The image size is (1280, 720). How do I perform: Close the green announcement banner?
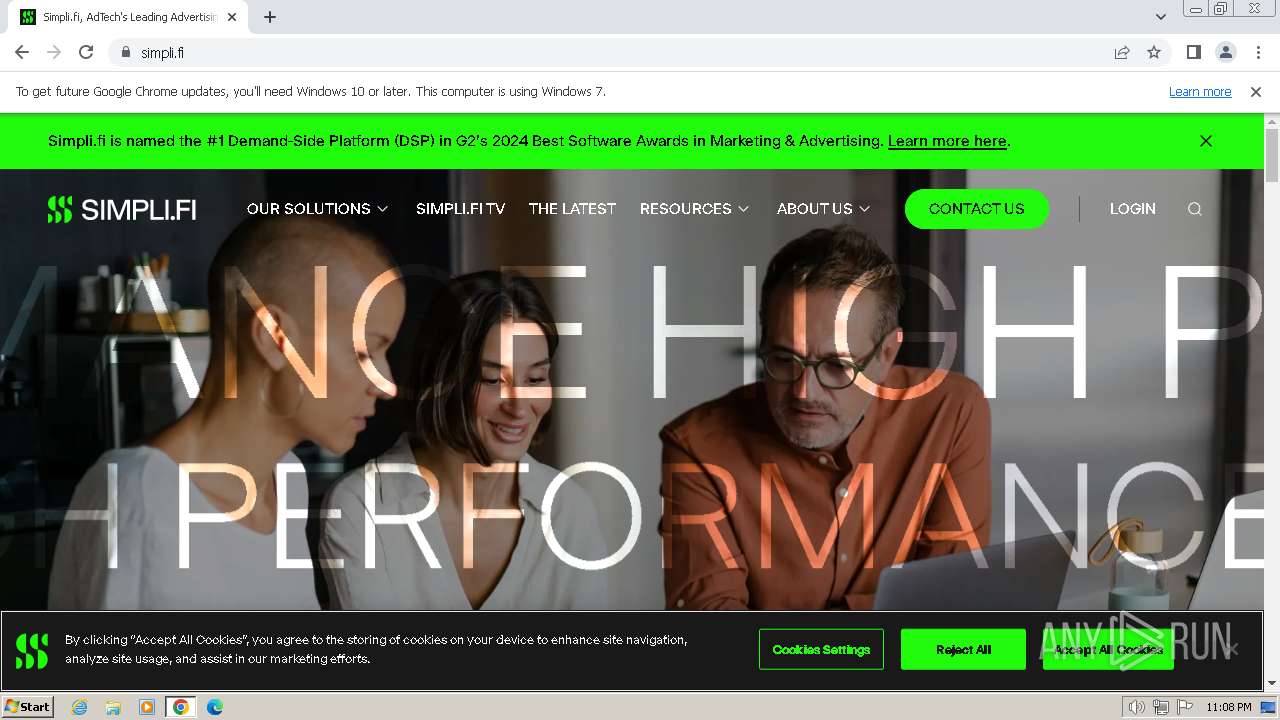click(x=1206, y=141)
